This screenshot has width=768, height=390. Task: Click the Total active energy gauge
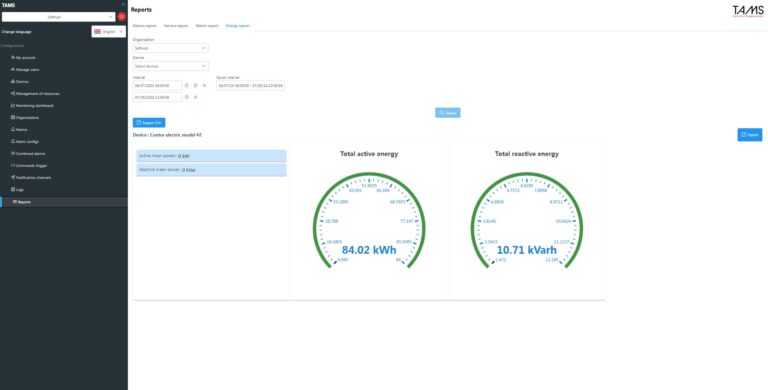pos(369,221)
